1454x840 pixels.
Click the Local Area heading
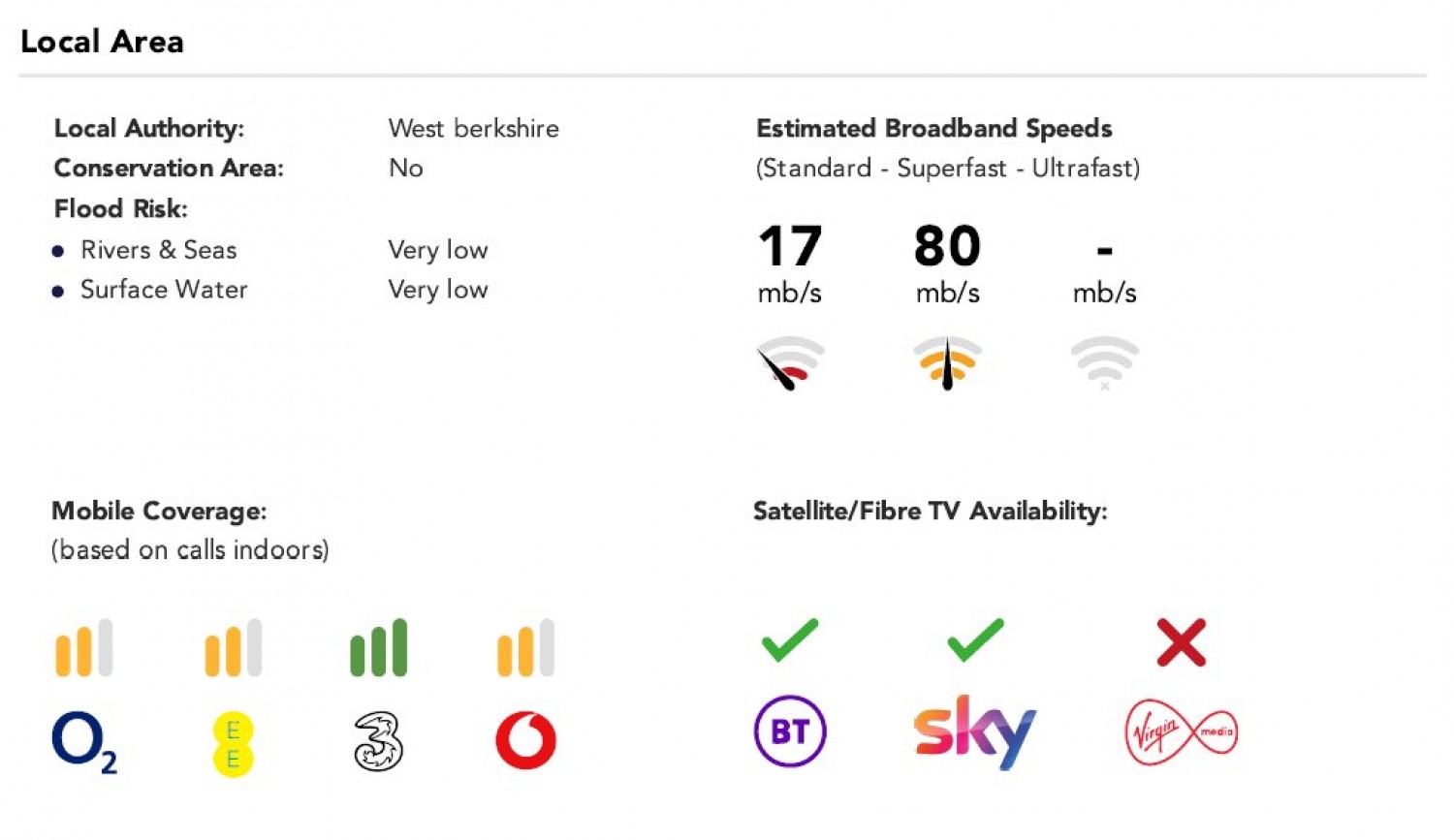pyautogui.click(x=102, y=42)
